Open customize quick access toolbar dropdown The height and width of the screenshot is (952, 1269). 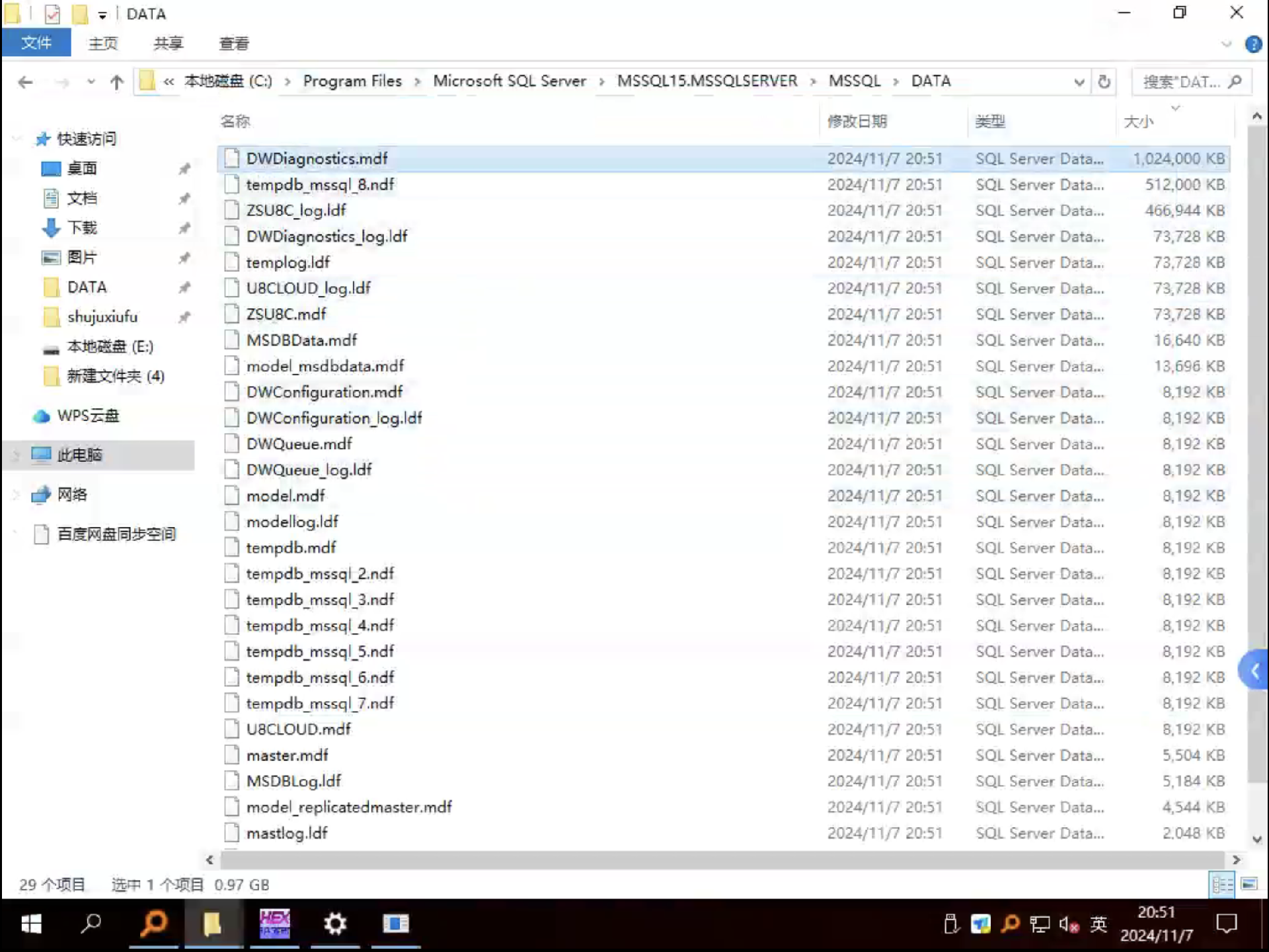[102, 15]
